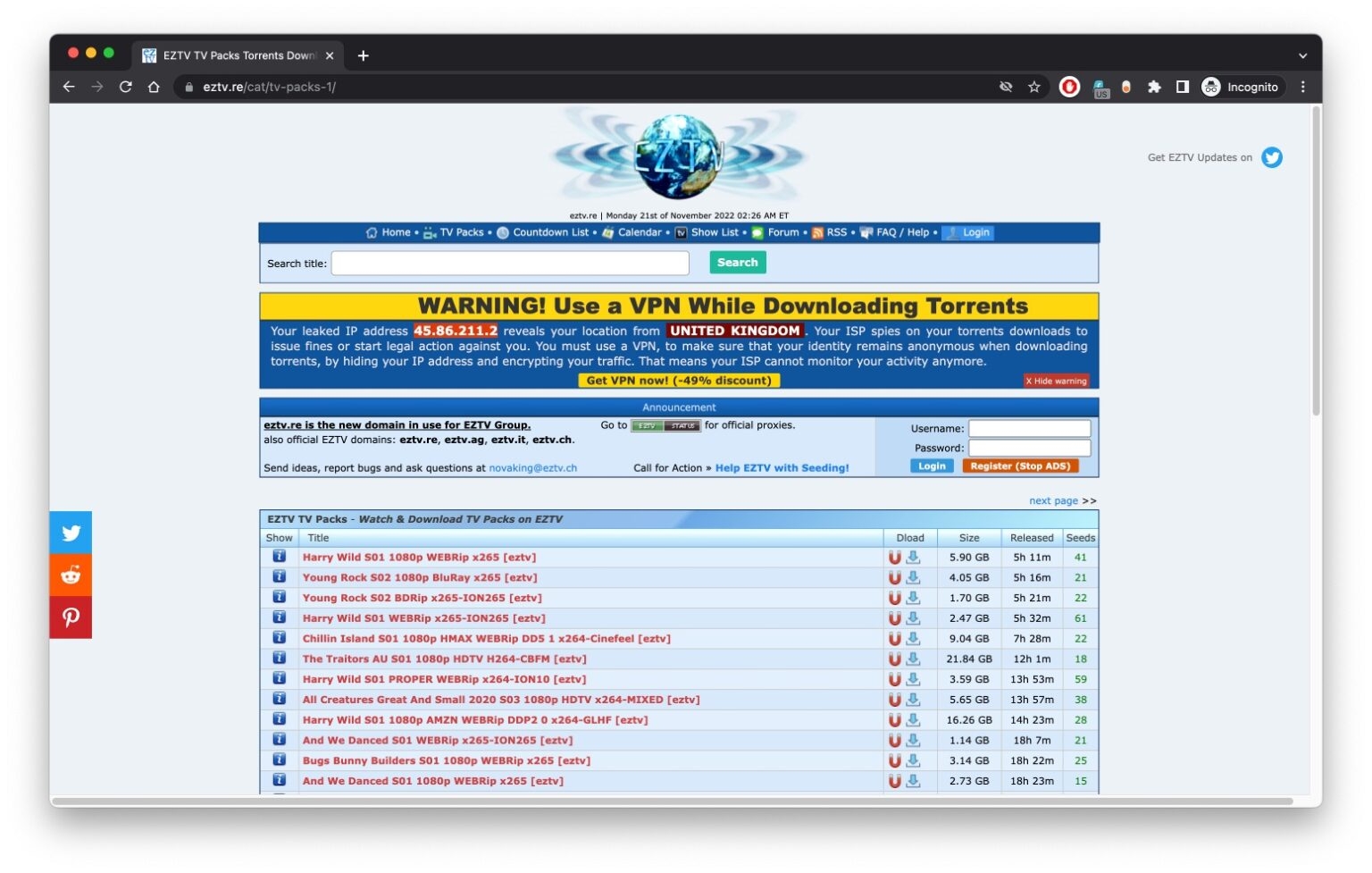
Task: Open info for Bugs Bunny Builders S01
Action: tap(280, 760)
